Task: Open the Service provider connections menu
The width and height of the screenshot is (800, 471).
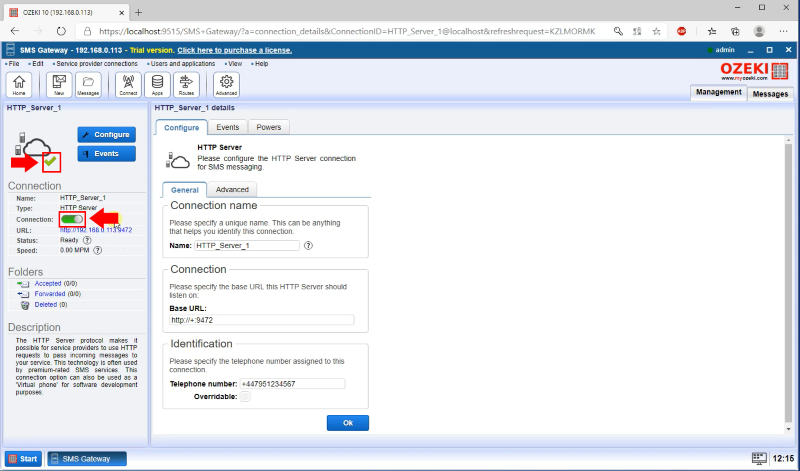Action: pyautogui.click(x=95, y=64)
